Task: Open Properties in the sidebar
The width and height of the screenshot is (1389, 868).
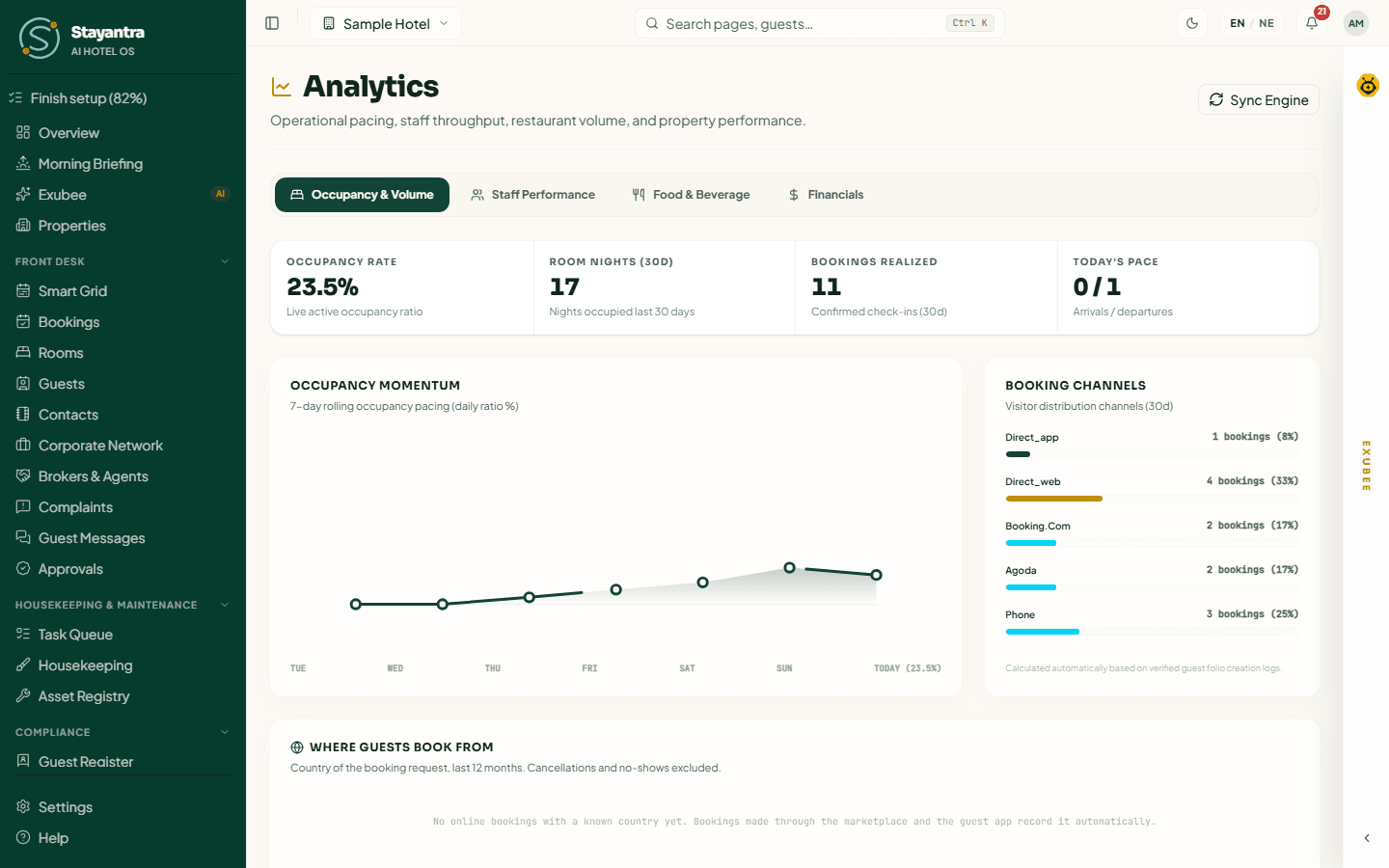Action: pos(123,226)
